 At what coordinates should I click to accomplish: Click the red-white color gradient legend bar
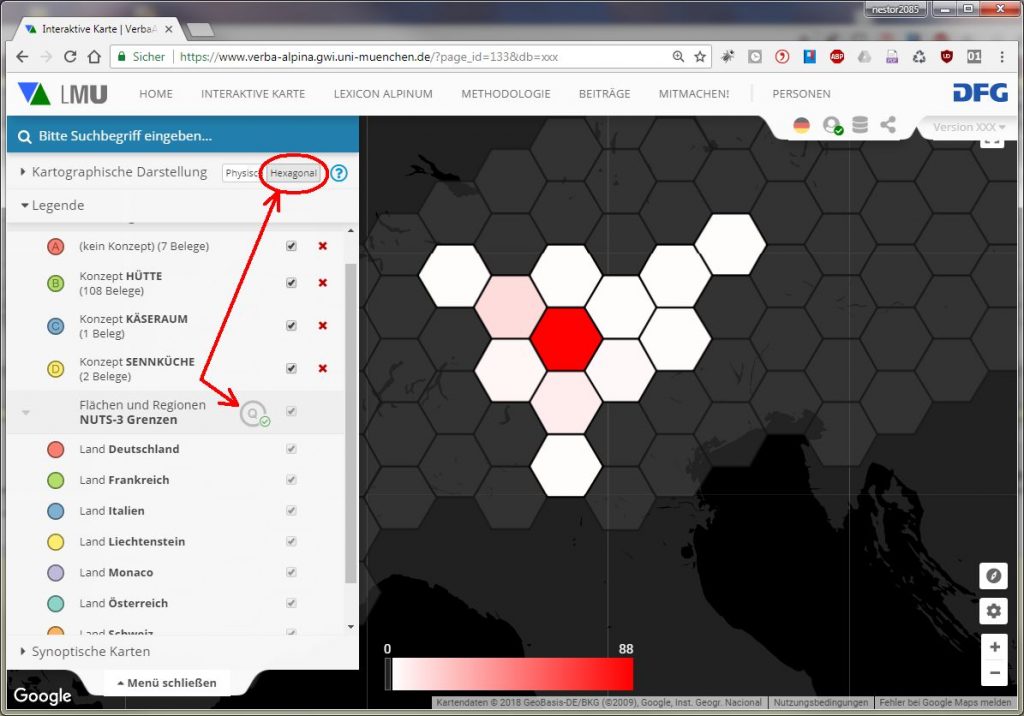tap(512, 674)
